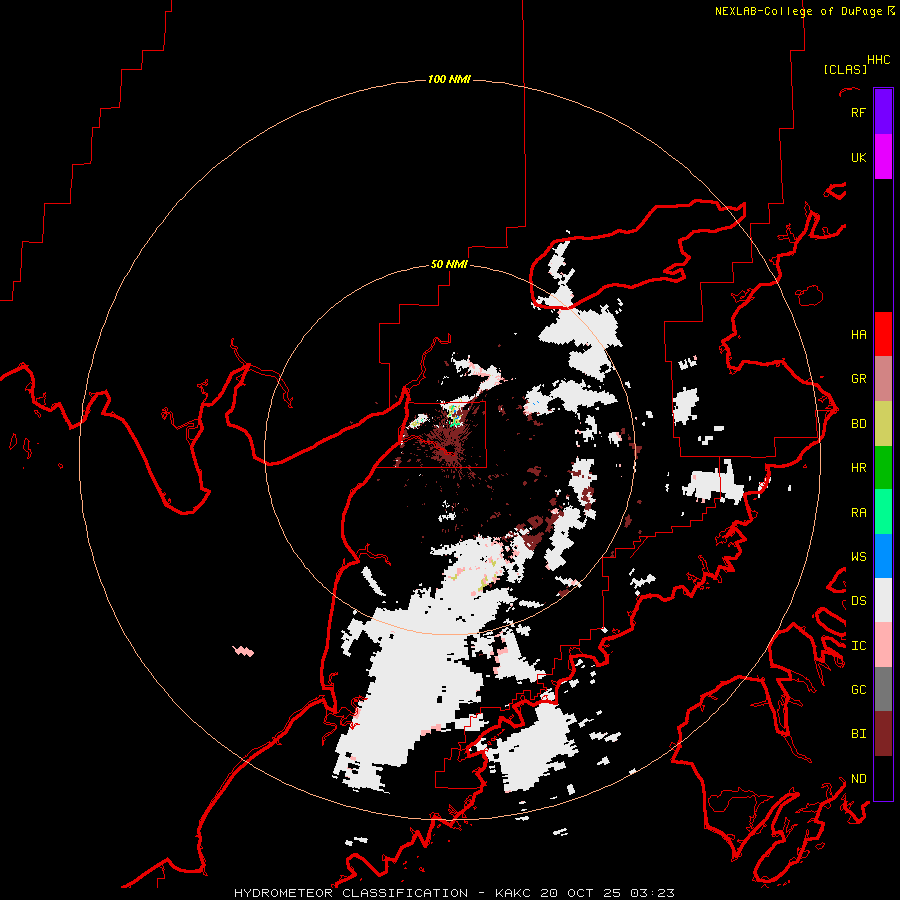Click the HA red legend swatch
The width and height of the screenshot is (900, 900).
883,334
